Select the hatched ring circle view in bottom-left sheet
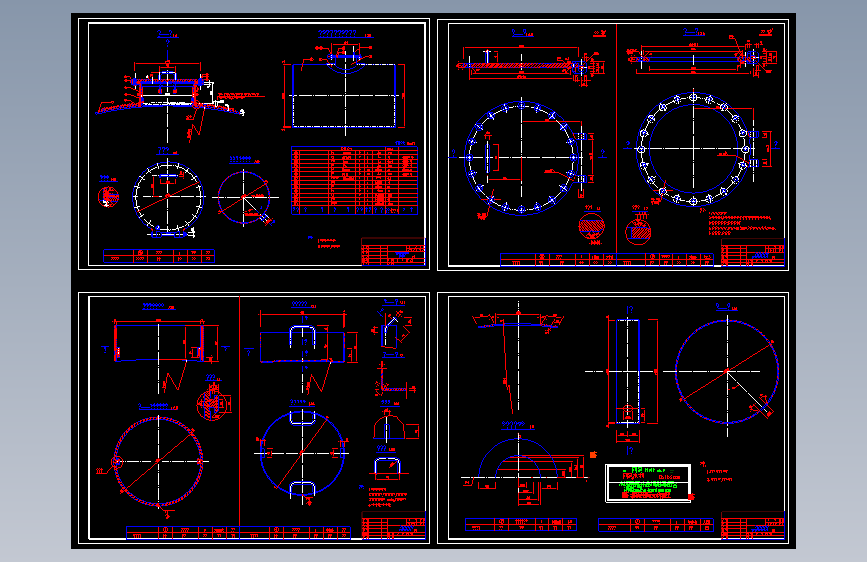 [x=158, y=461]
